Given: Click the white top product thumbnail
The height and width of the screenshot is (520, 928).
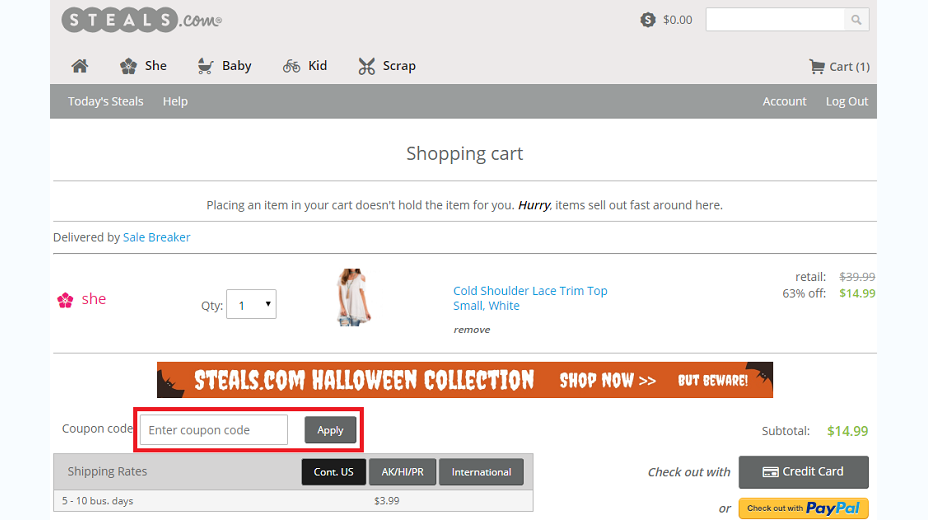Looking at the screenshot, I should pos(354,298).
